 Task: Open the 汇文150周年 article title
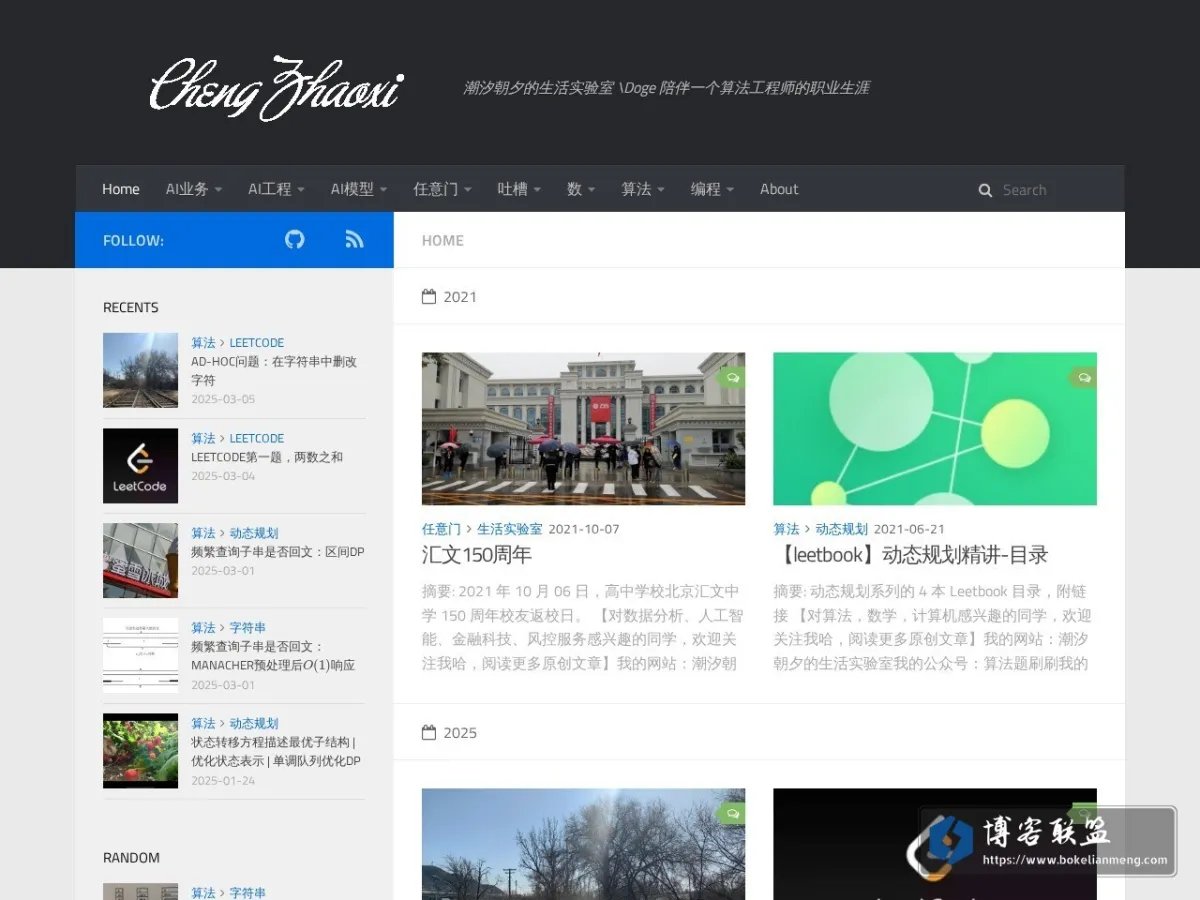(x=477, y=555)
